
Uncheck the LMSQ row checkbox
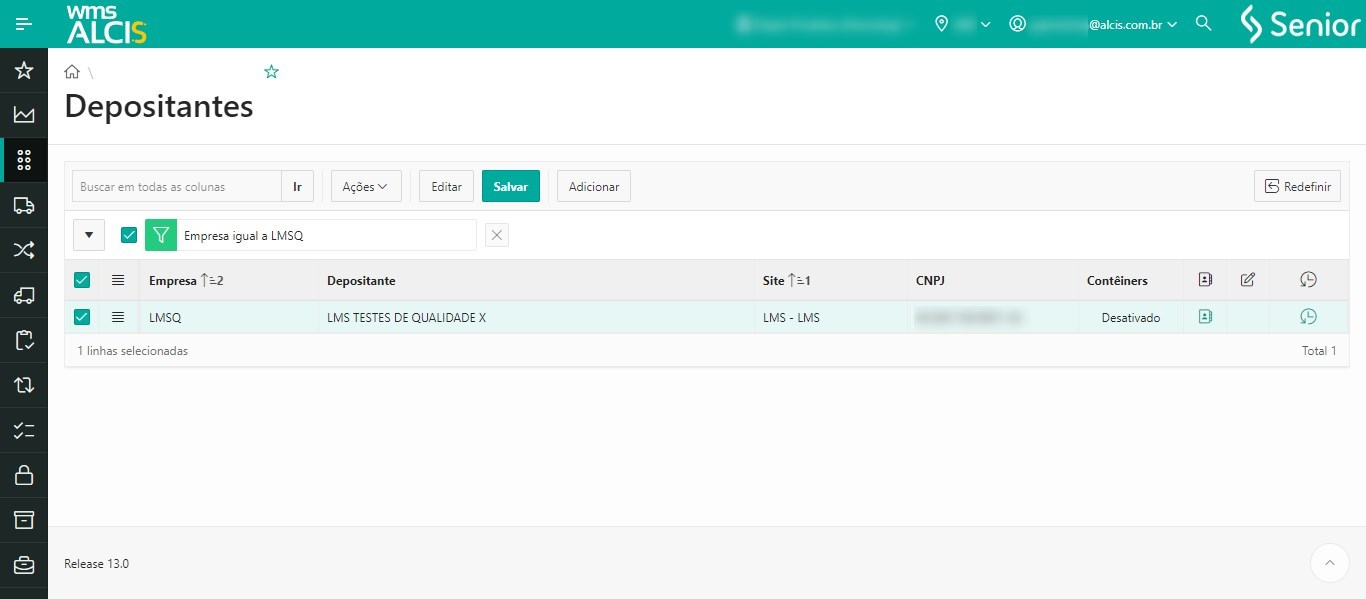[82, 317]
